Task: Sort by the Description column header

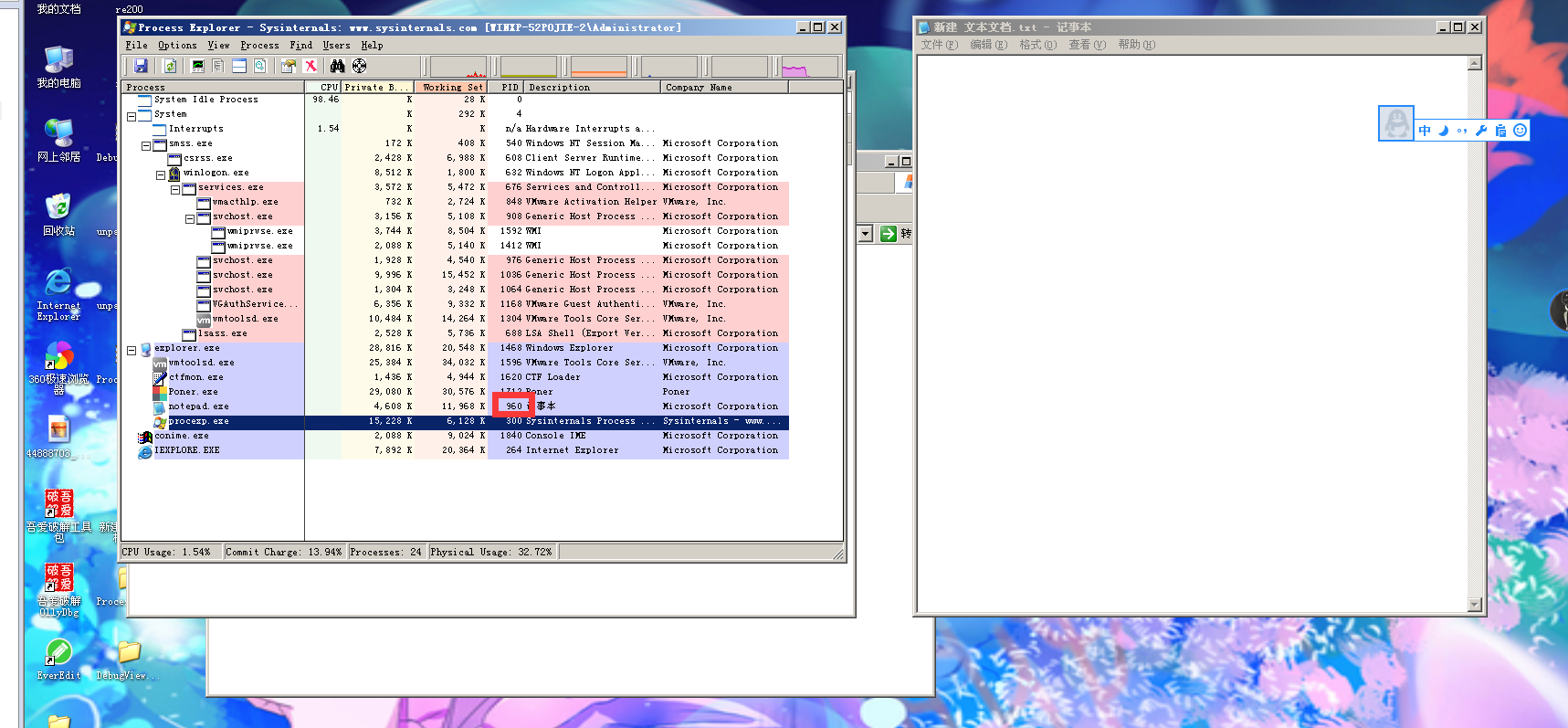Action: click(593, 87)
